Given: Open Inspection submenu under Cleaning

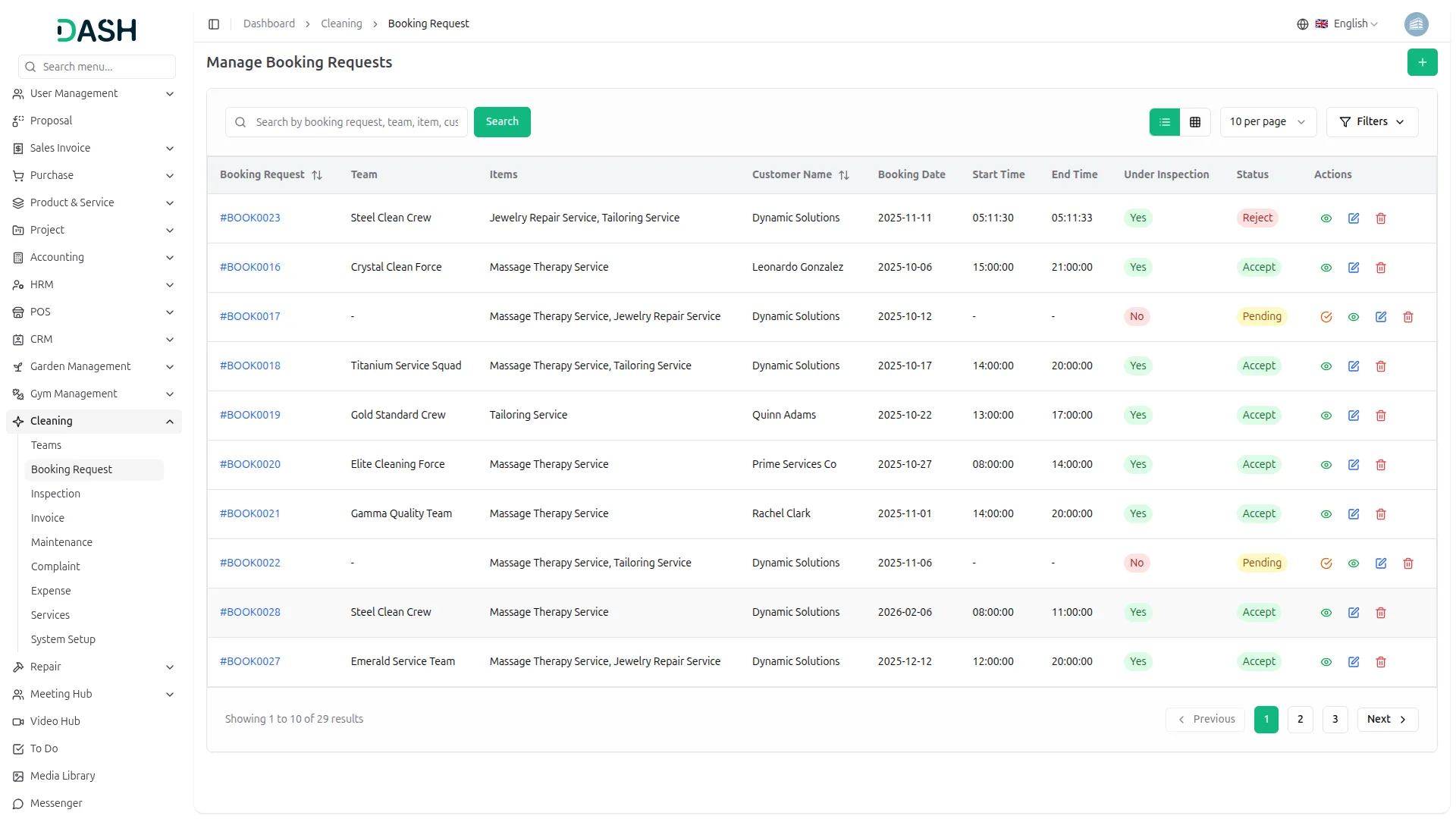Looking at the screenshot, I should [x=55, y=494].
